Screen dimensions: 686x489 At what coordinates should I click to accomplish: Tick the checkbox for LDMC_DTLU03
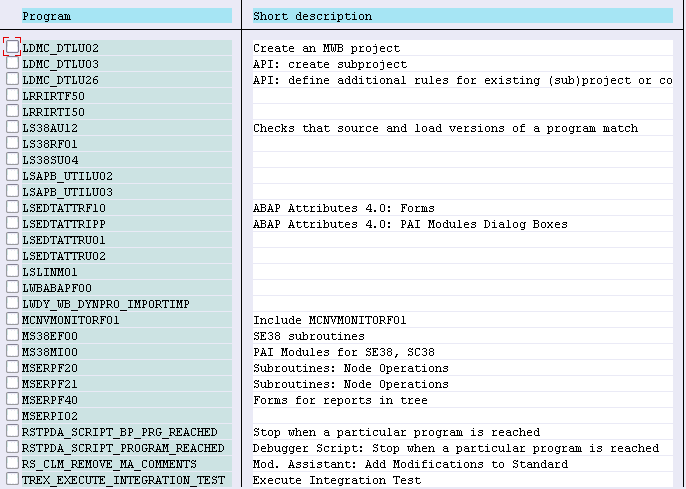(x=12, y=63)
